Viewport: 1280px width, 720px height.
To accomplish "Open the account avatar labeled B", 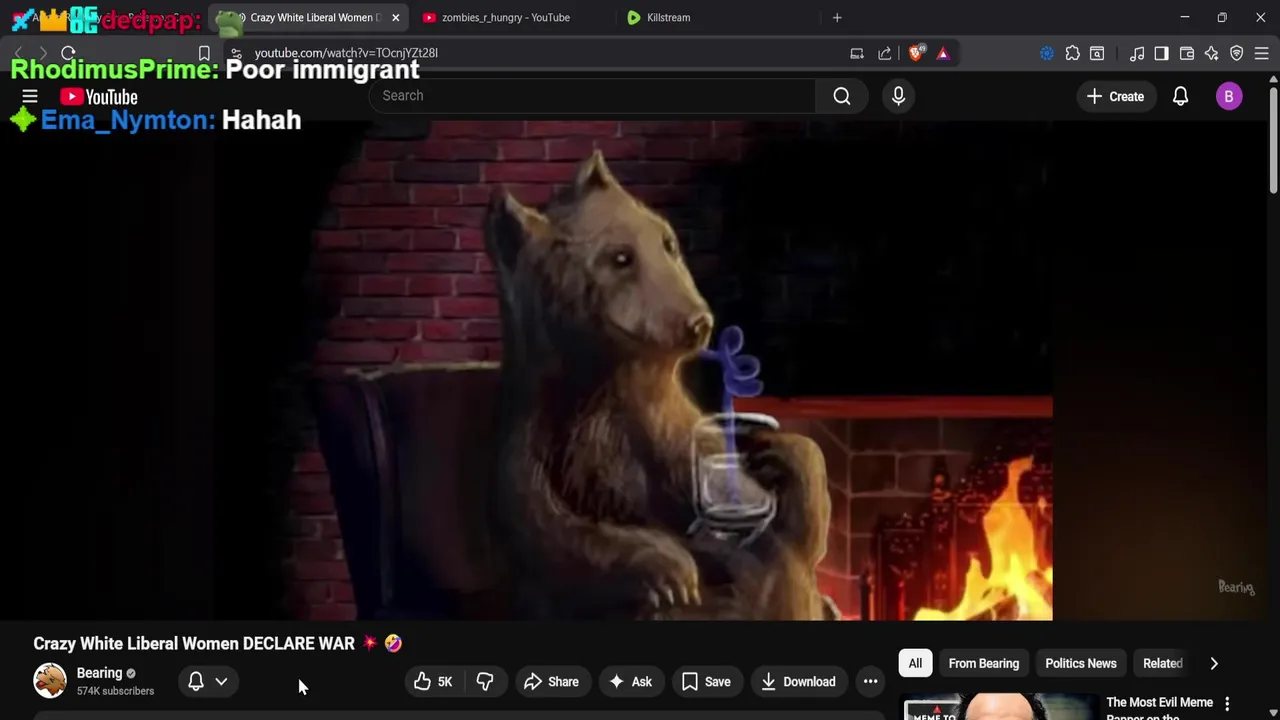I will [x=1229, y=96].
